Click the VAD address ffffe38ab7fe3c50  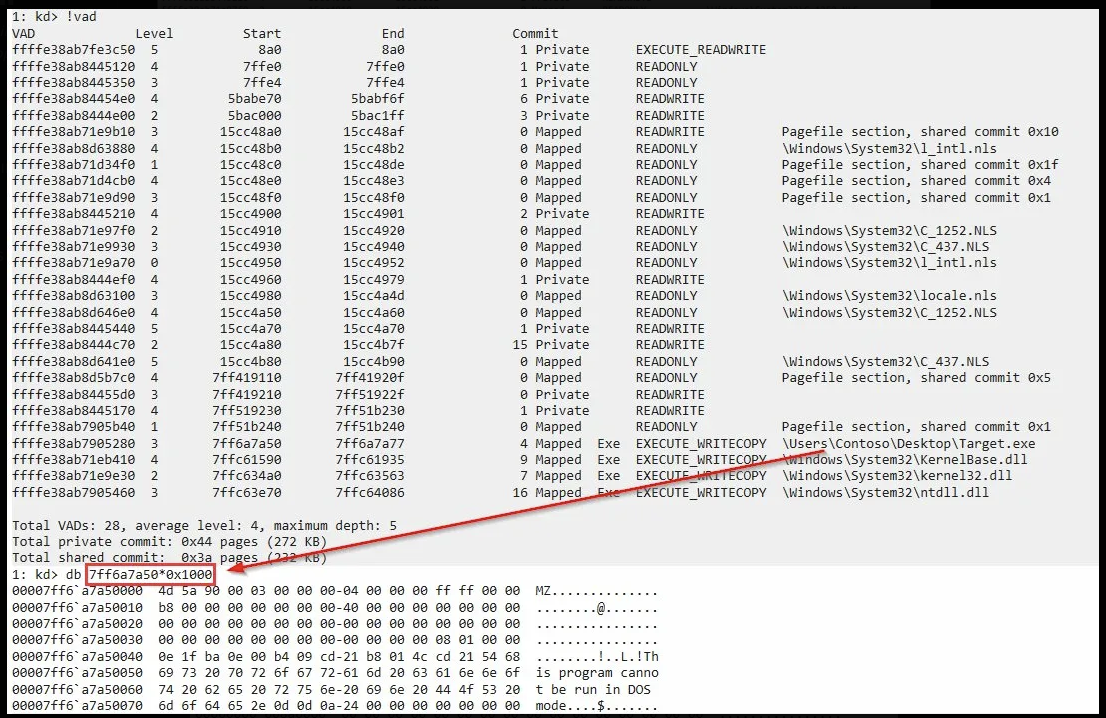(73, 50)
